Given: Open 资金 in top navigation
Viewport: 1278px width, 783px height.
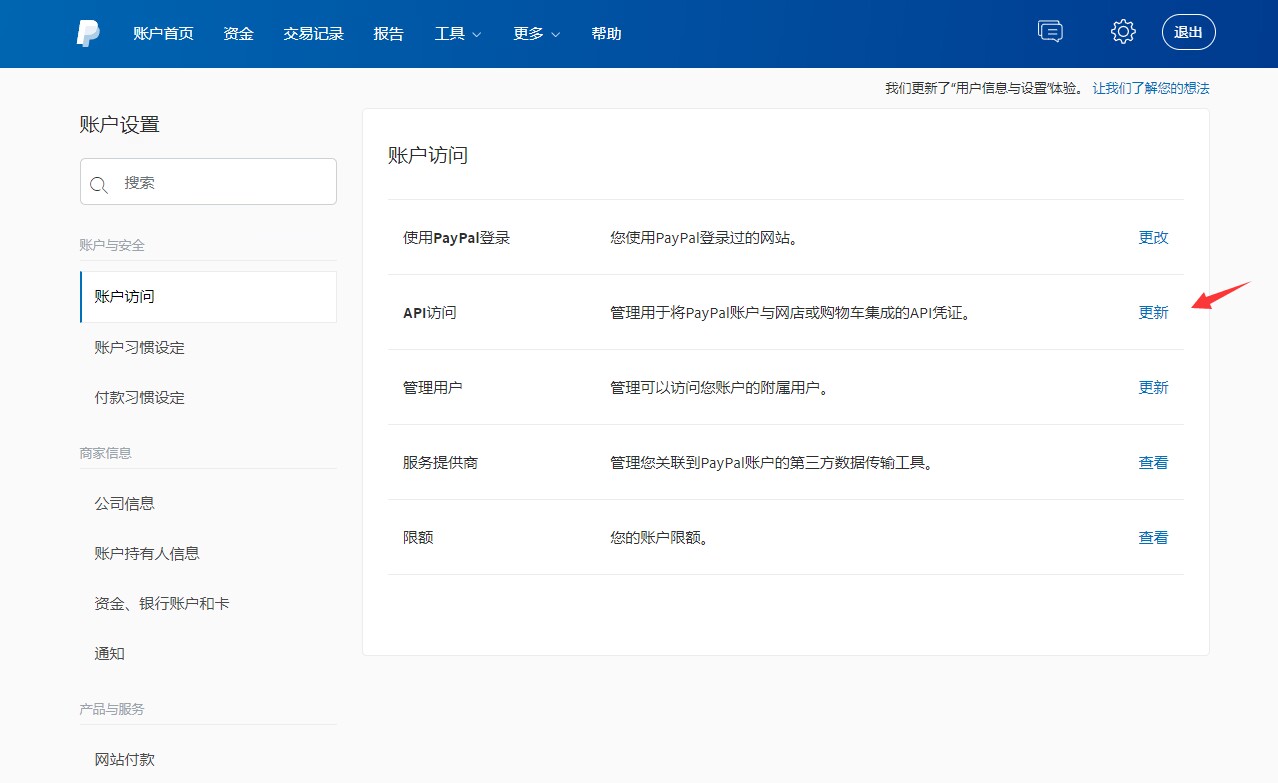Looking at the screenshot, I should coord(239,33).
